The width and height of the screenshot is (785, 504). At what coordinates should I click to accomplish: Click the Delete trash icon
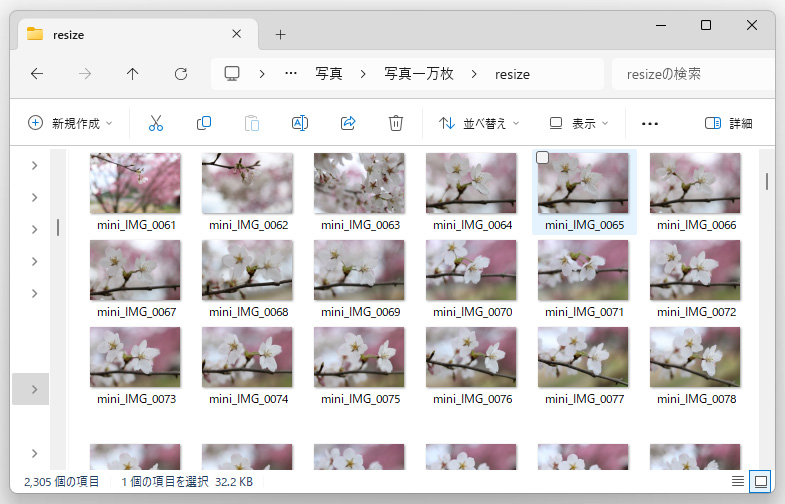click(396, 123)
